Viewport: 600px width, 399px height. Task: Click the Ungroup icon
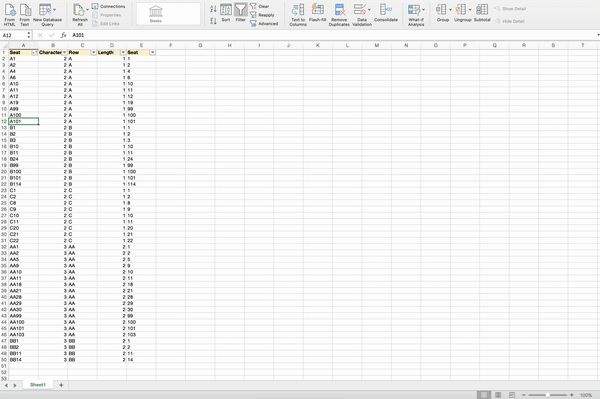tap(461, 9)
